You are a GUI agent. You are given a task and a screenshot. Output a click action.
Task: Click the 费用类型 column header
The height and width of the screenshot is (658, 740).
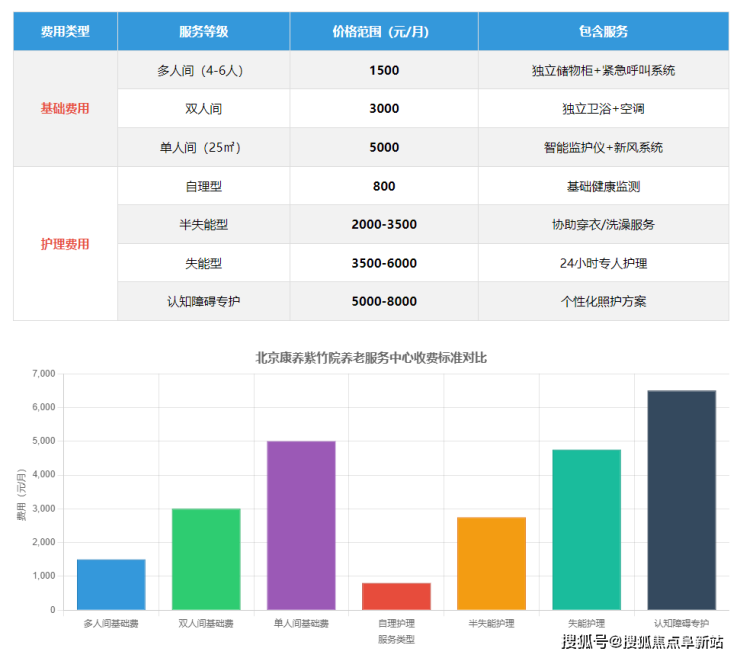(x=65, y=31)
